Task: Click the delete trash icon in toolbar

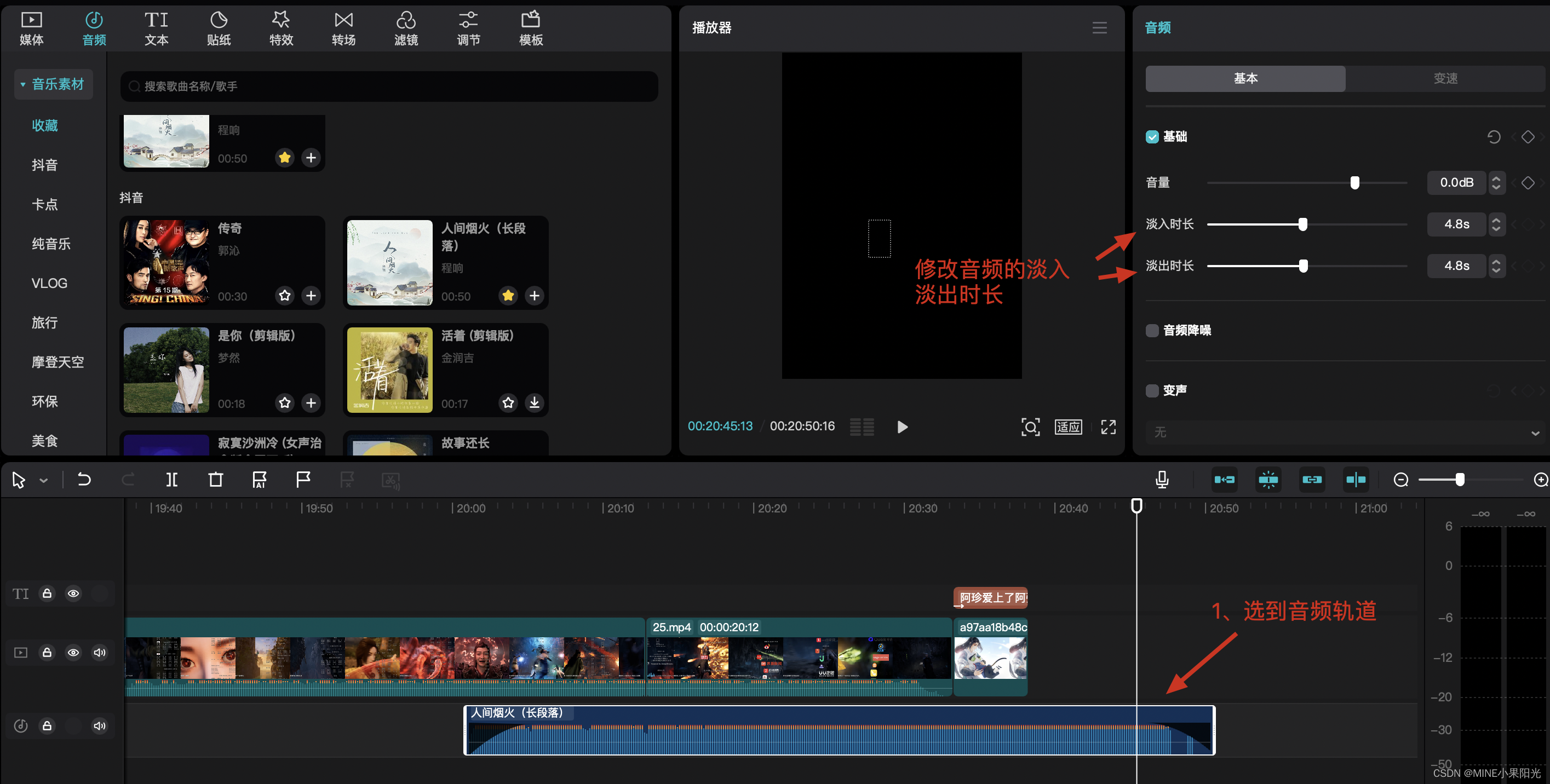Action: pos(215,480)
